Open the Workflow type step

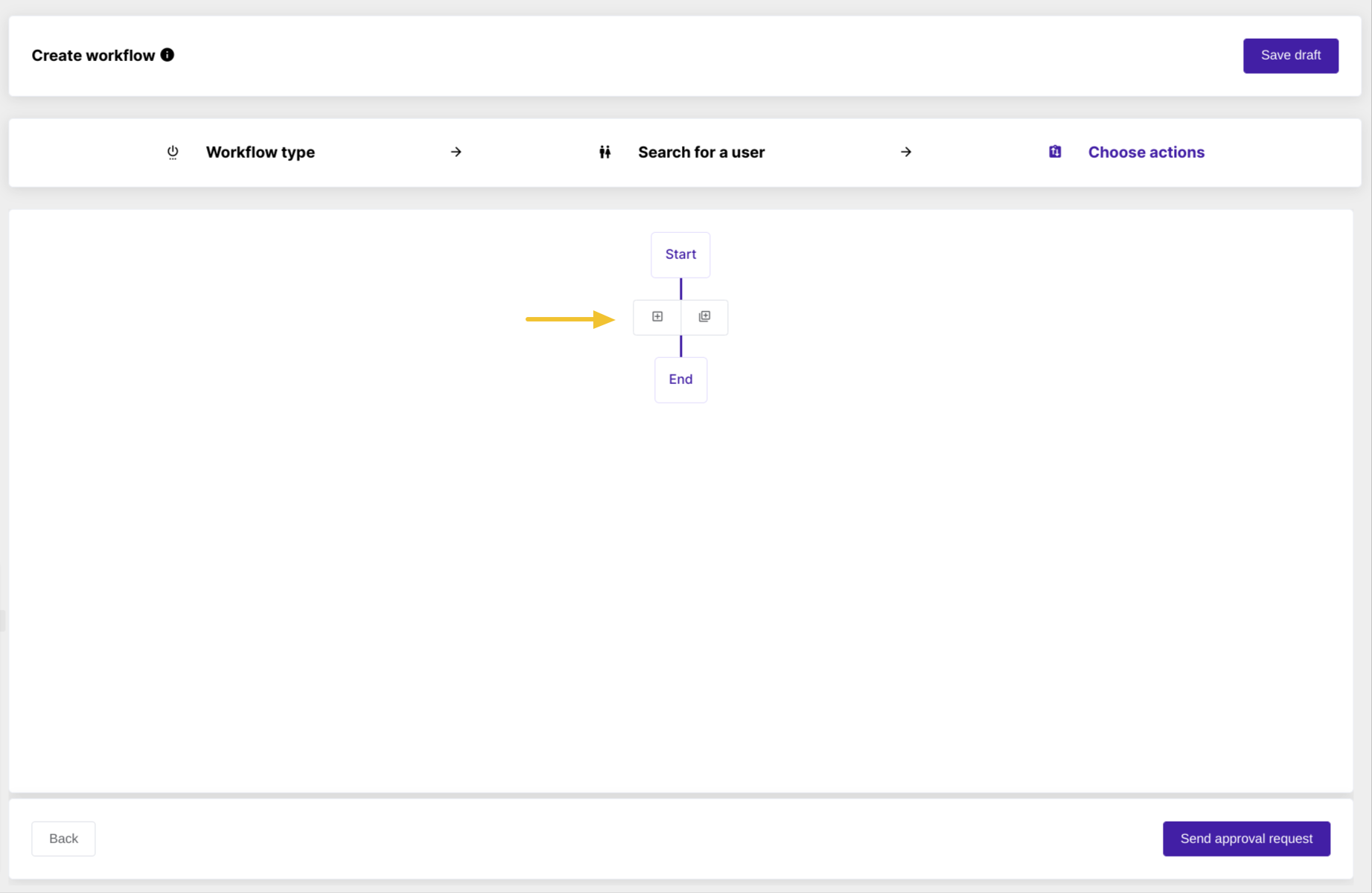260,152
